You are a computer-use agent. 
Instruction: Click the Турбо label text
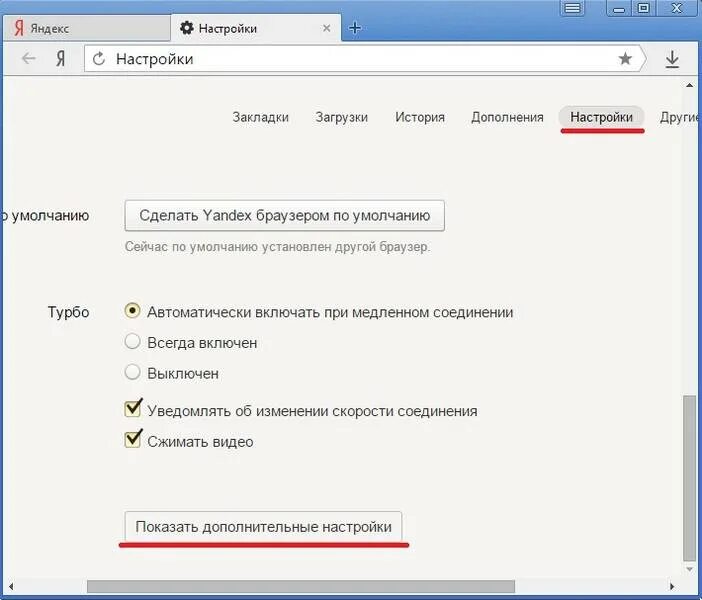point(68,312)
